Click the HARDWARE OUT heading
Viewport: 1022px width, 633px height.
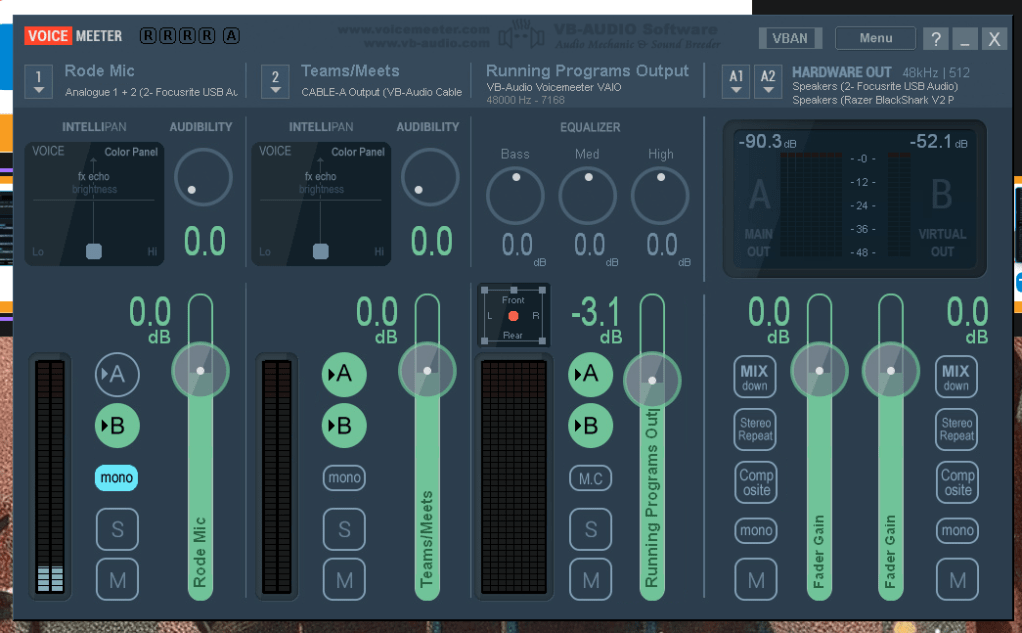[x=841, y=72]
